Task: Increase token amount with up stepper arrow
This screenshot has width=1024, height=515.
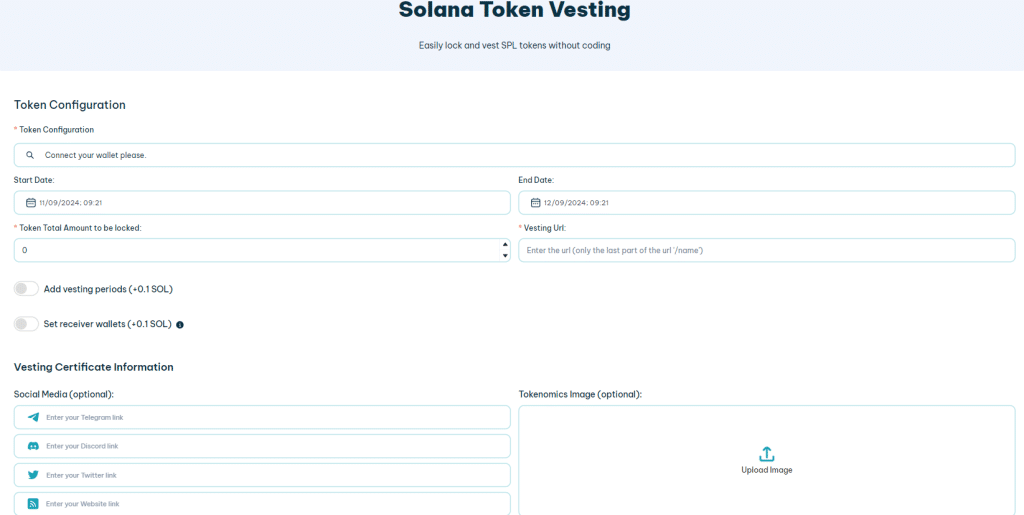Action: coord(505,245)
